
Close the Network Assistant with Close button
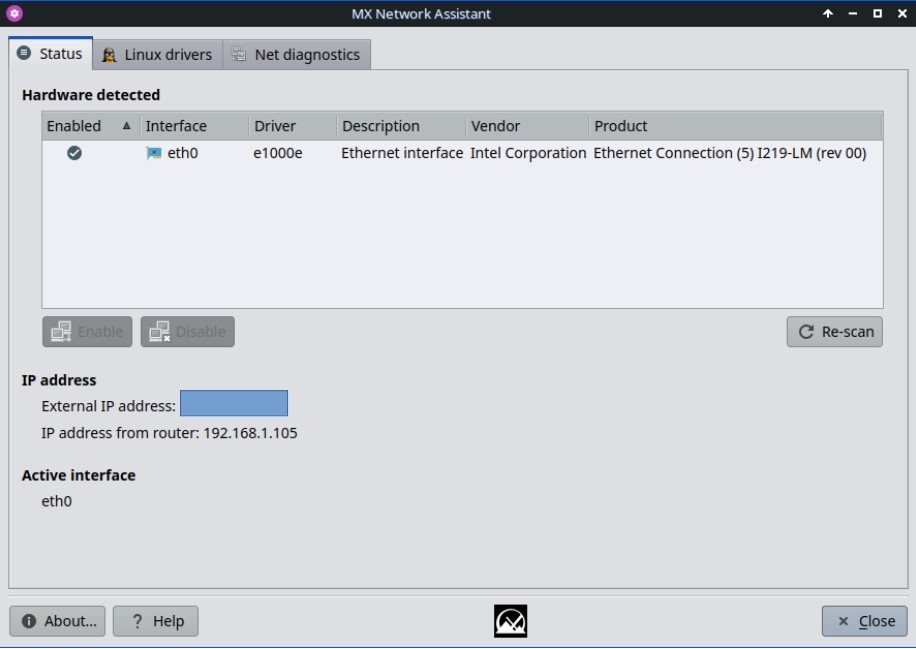point(865,621)
